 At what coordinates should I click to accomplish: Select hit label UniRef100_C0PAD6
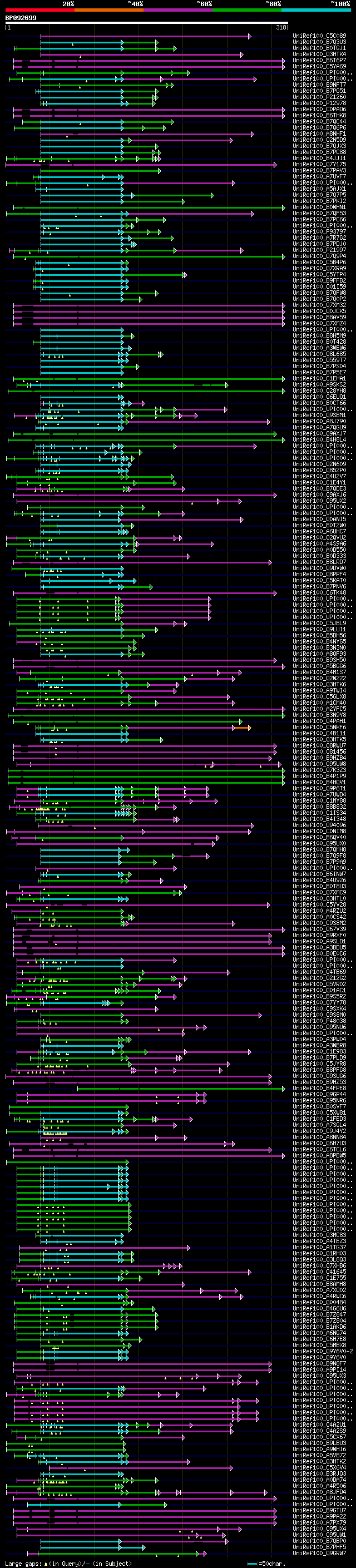pyautogui.click(x=319, y=109)
